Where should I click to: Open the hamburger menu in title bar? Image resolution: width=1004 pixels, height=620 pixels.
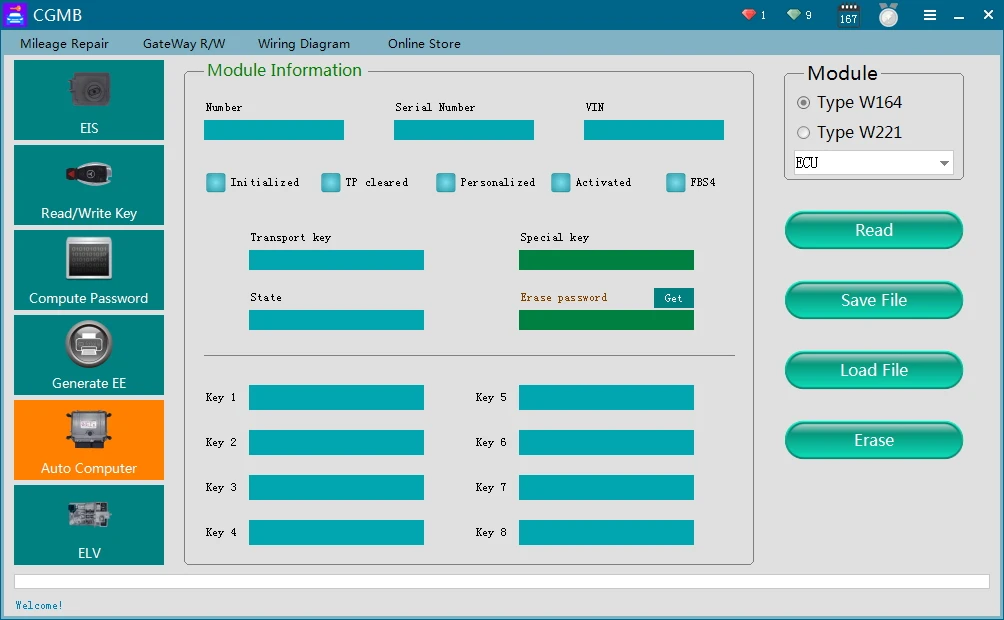coord(930,15)
